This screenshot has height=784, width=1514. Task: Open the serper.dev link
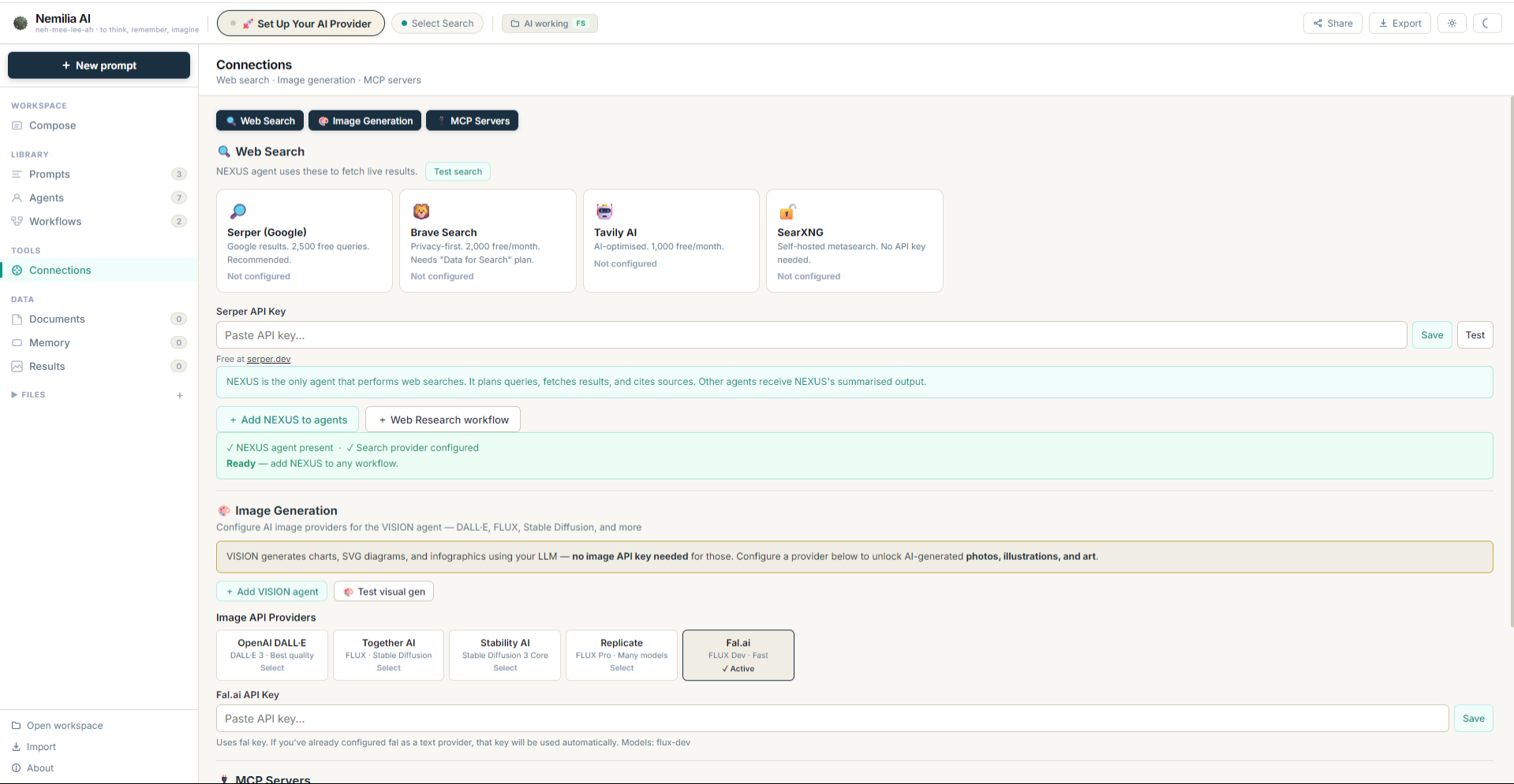coord(268,359)
